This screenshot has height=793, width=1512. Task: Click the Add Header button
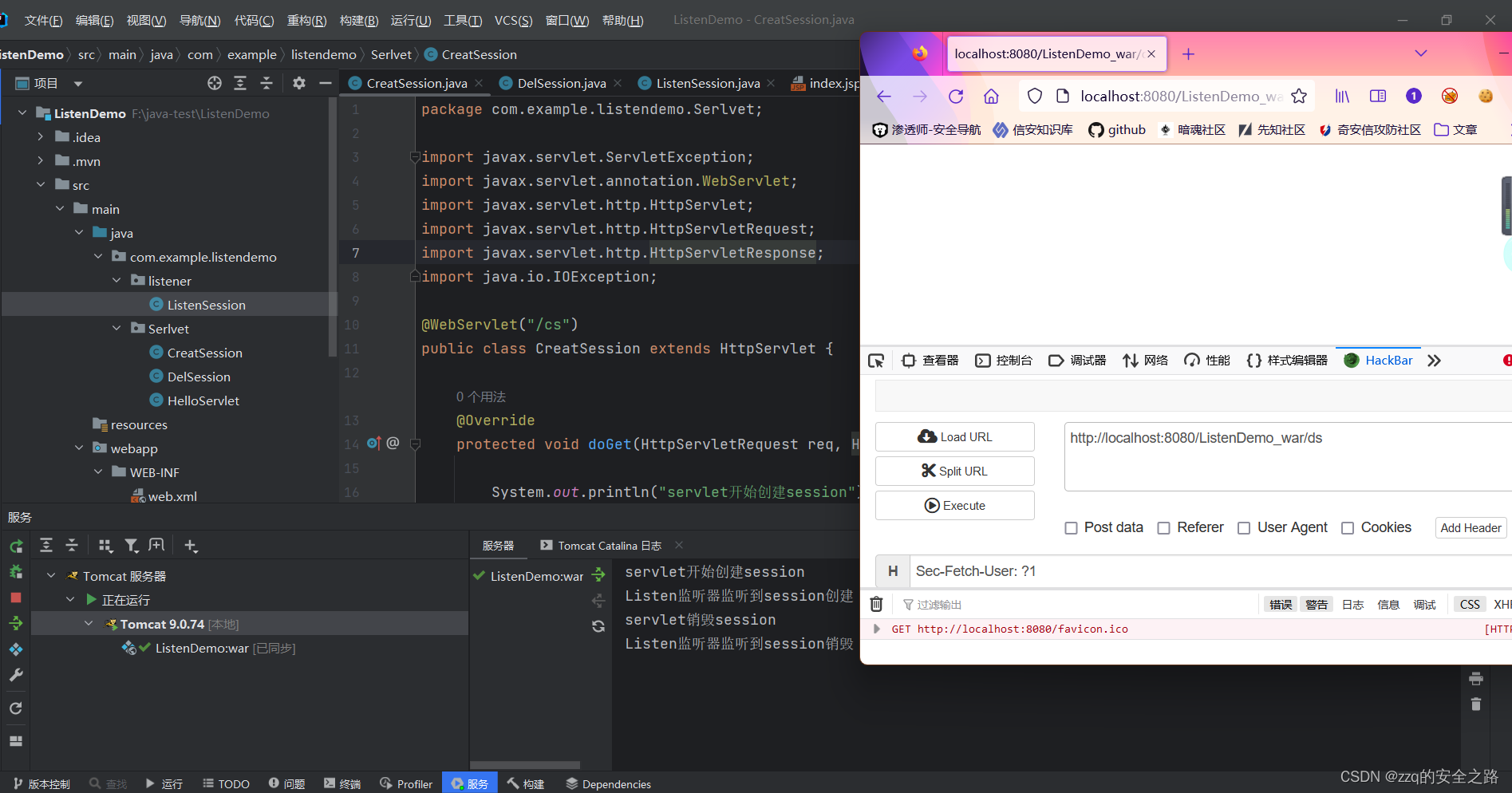click(1471, 528)
